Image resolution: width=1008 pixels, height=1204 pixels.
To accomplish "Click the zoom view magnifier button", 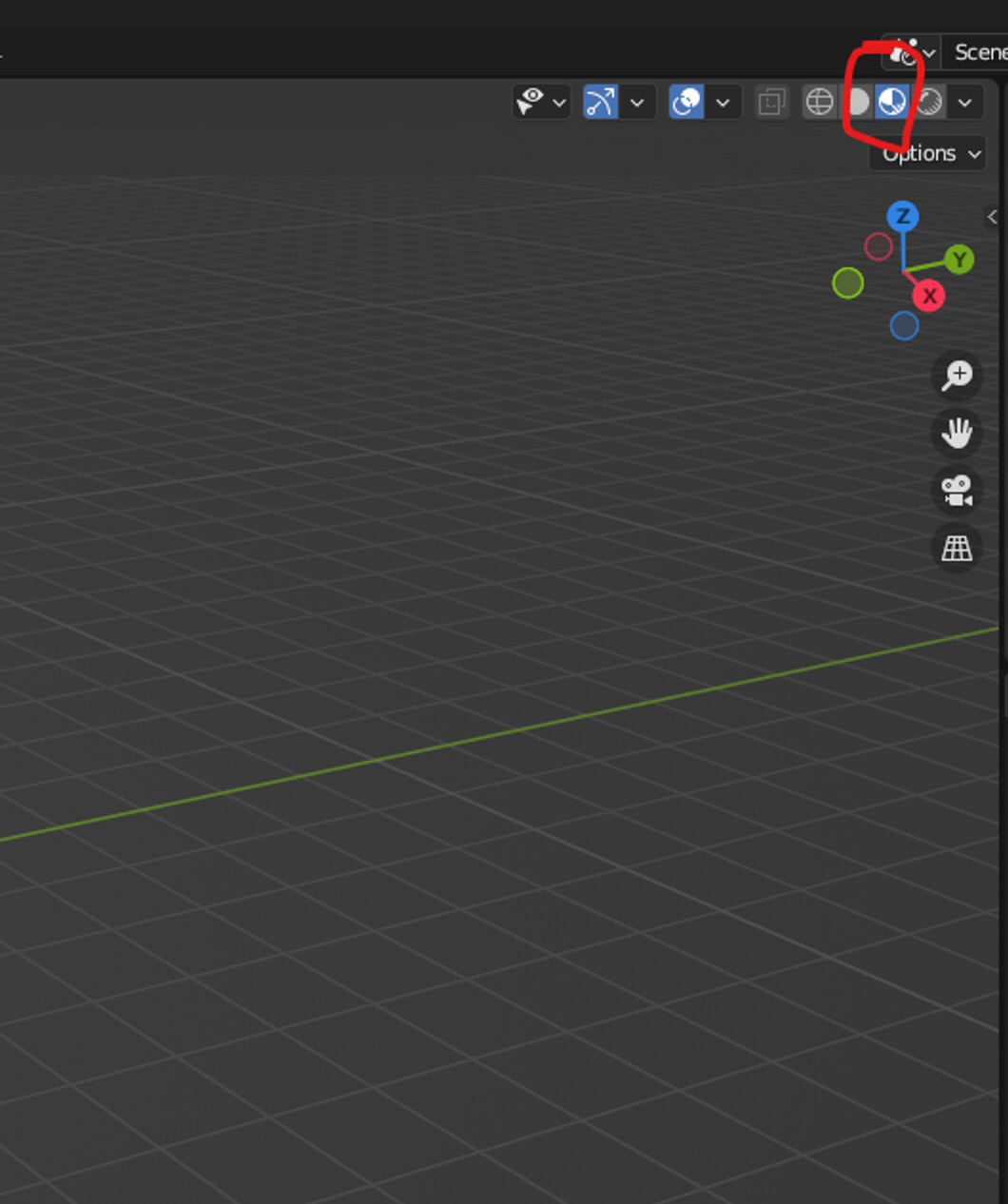I will [x=957, y=375].
